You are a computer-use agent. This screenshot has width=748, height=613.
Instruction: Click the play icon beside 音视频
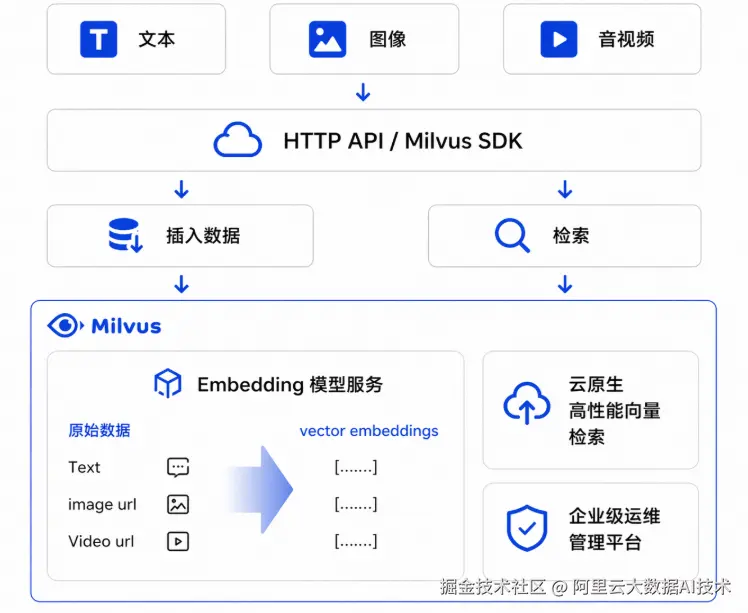click(559, 39)
